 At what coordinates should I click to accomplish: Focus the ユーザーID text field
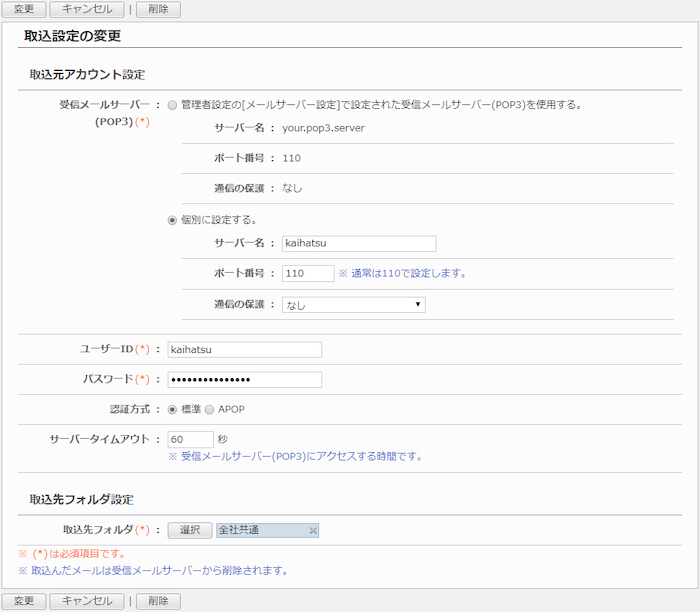coord(244,349)
